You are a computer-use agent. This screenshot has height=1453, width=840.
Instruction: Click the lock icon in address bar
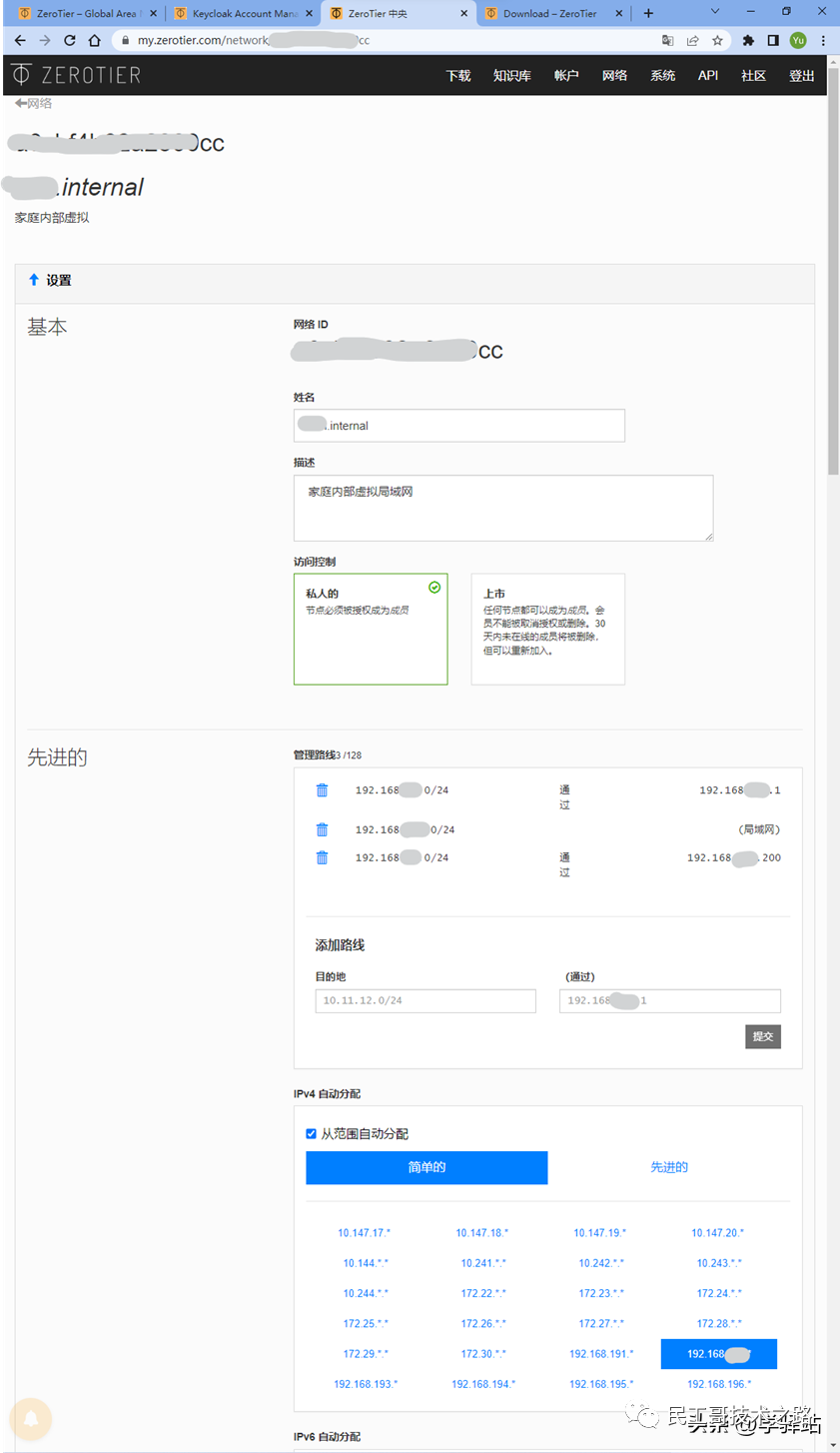pos(124,41)
